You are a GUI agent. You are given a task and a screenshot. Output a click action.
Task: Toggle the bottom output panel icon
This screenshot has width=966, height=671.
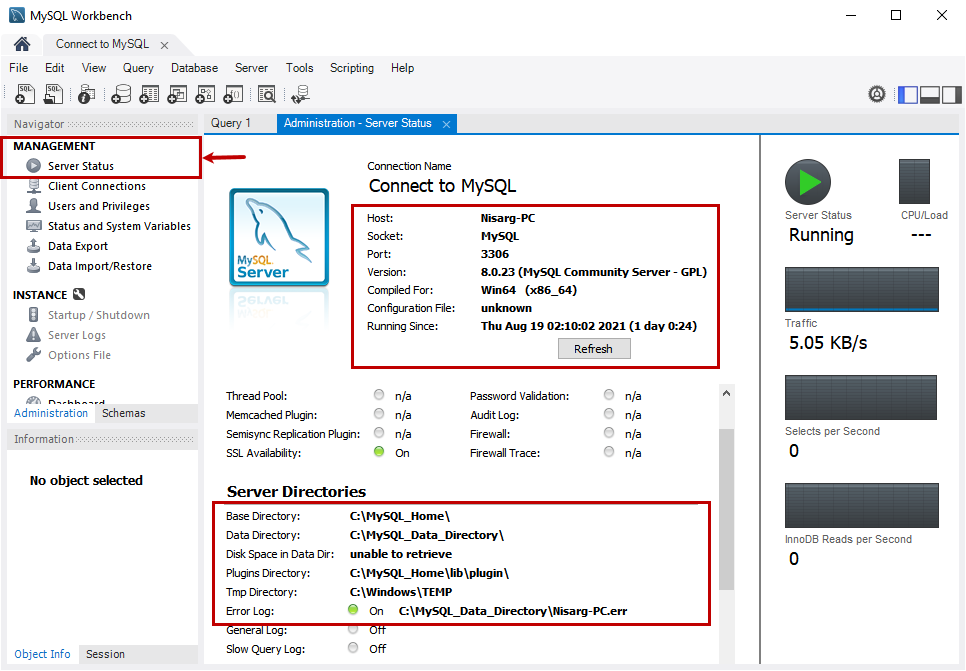pos(929,95)
